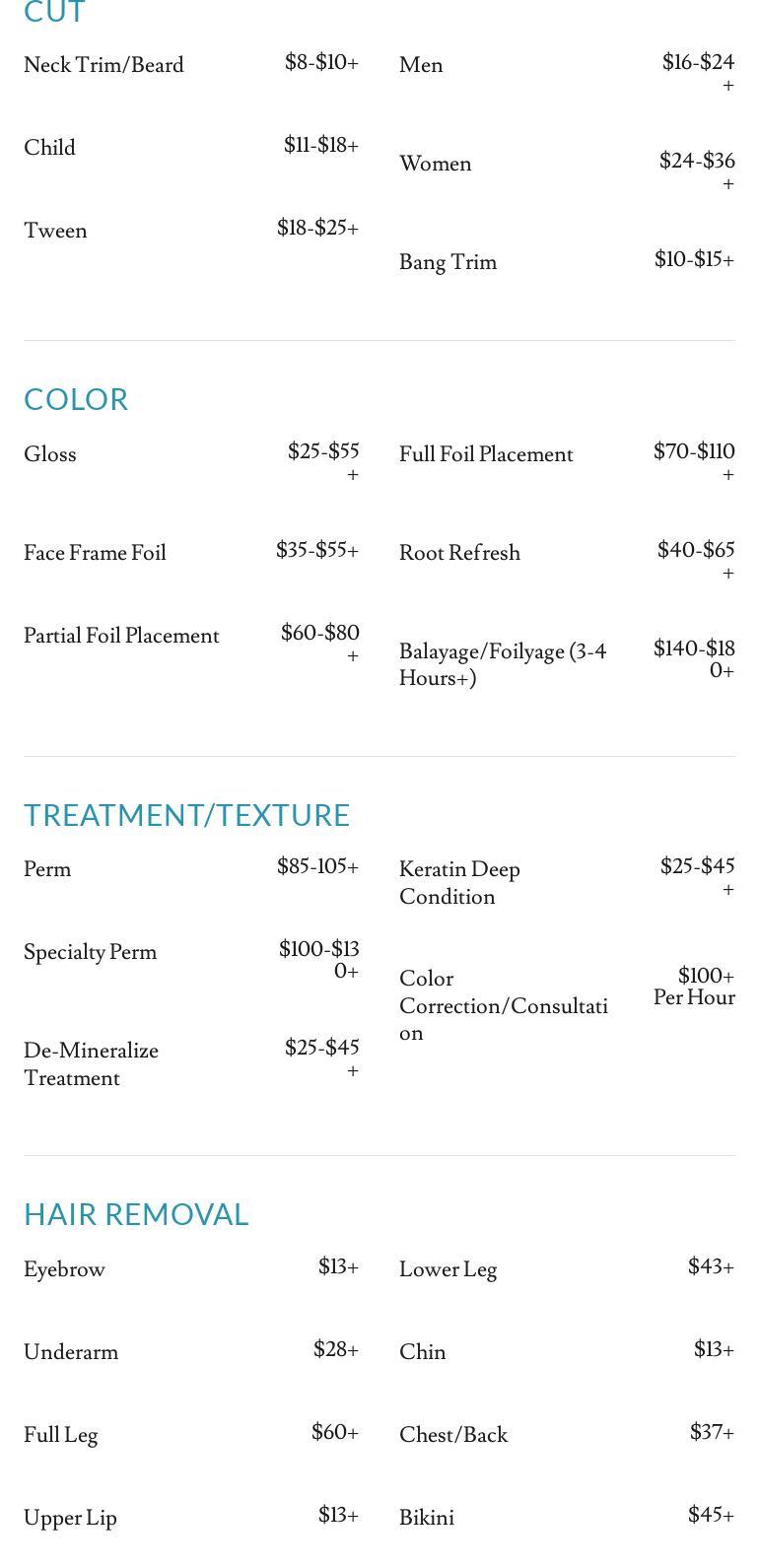Screen dimensions: 759x1568
Task: Click the Bikini $45+ price
Action: coord(710,1515)
